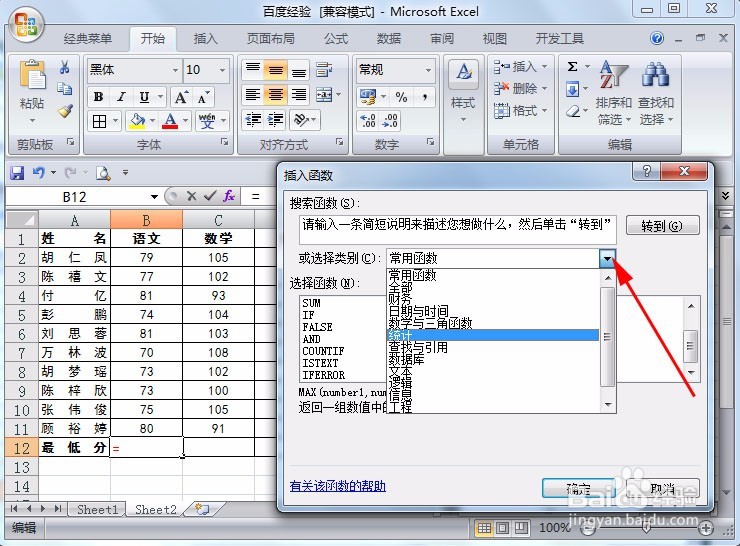Click the Merge and Center icon
740x546 pixels.
(324, 95)
